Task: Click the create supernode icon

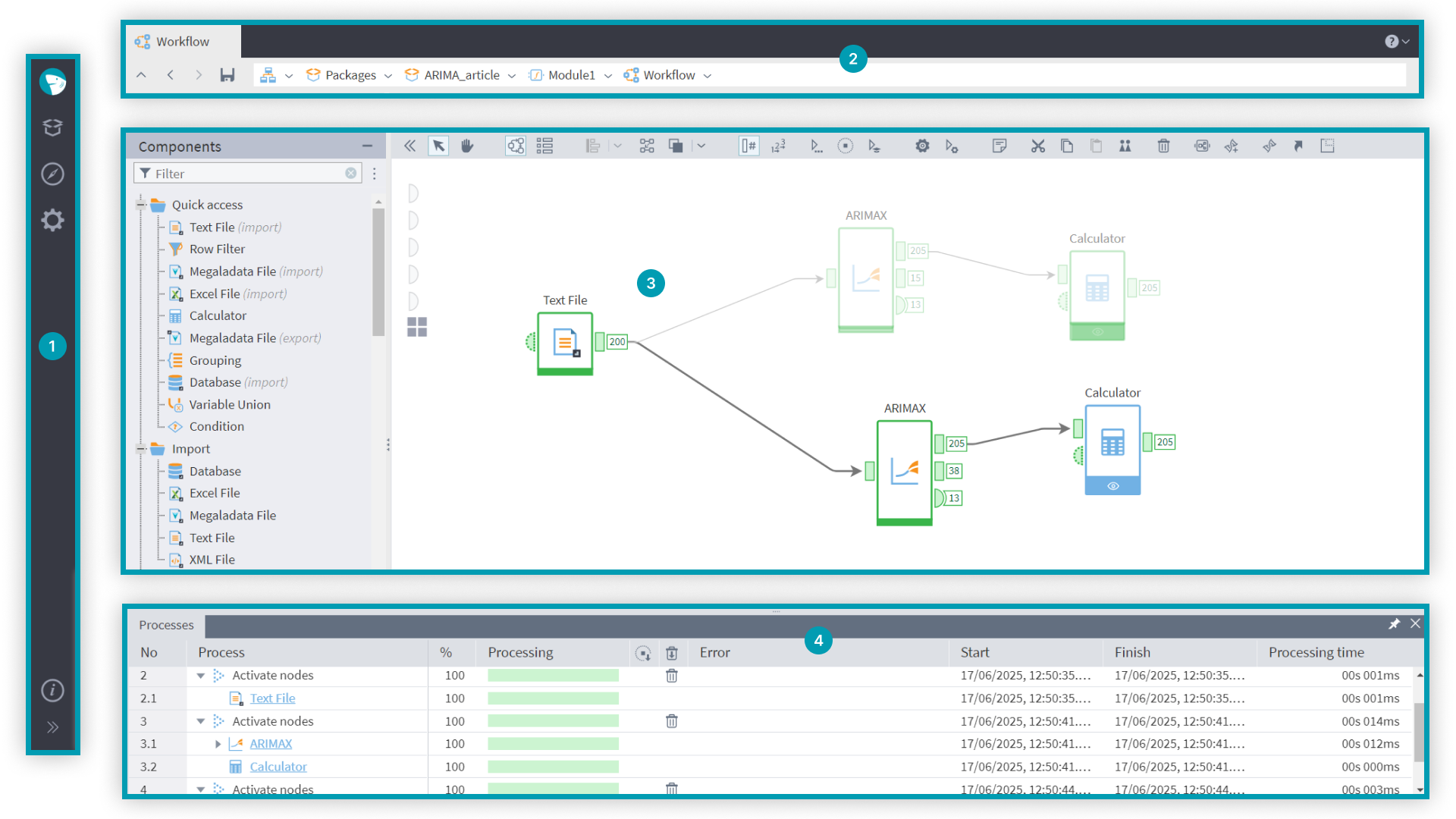Action: (x=1202, y=146)
